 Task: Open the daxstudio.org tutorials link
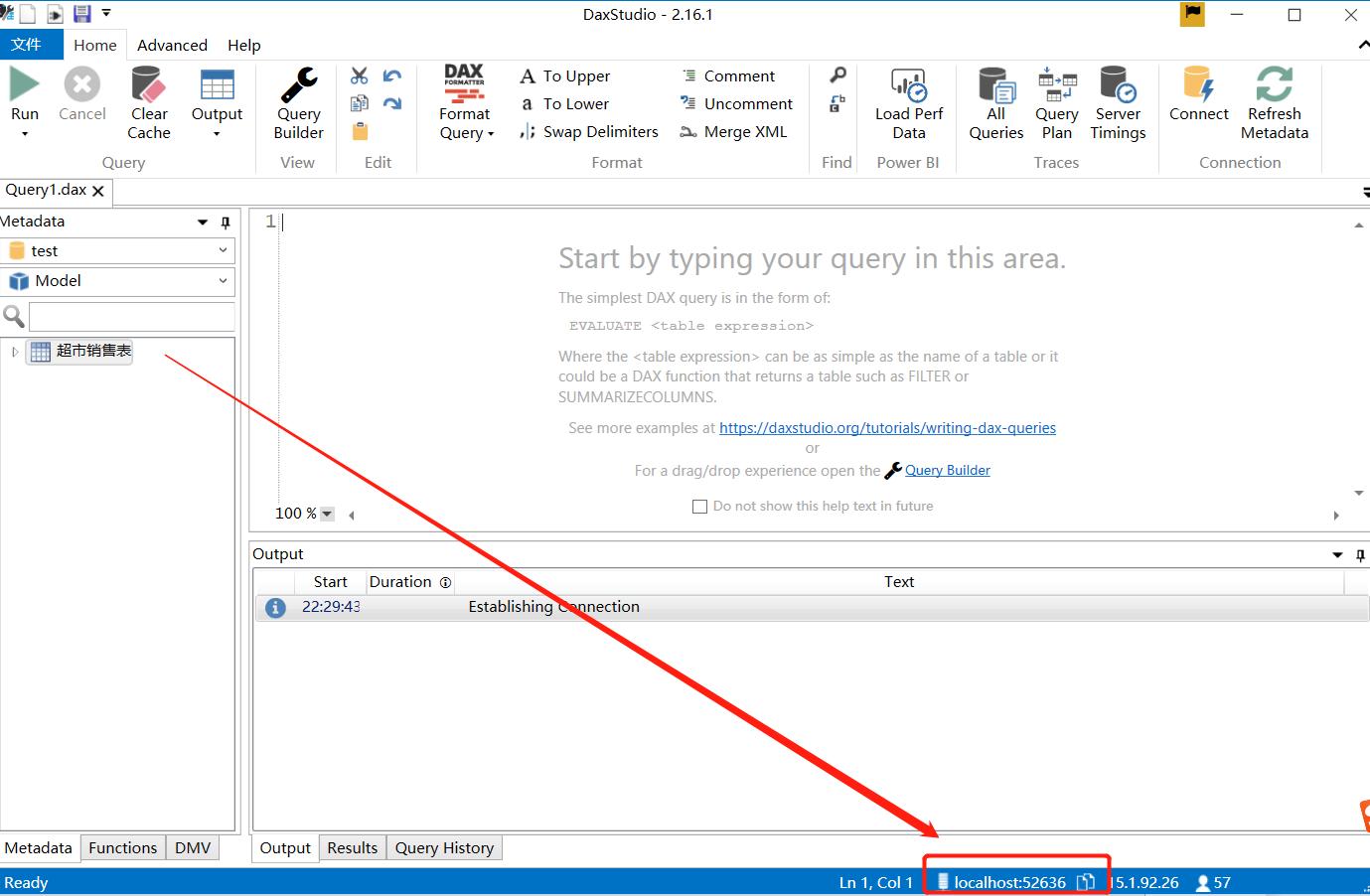[887, 428]
